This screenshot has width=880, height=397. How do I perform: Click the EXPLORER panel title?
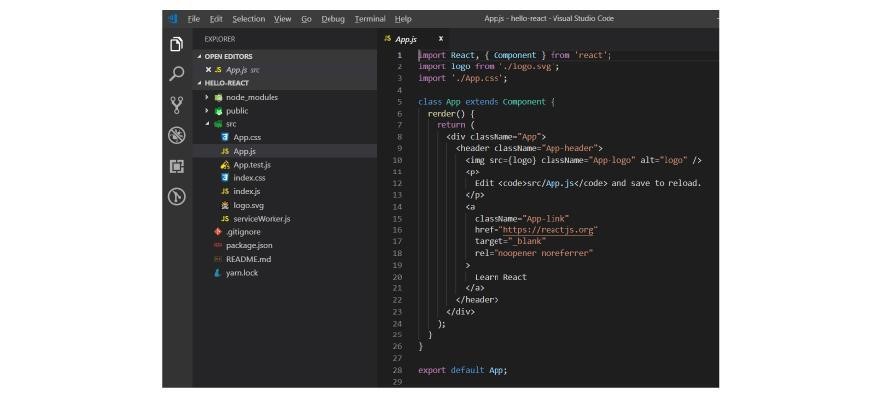click(219, 39)
